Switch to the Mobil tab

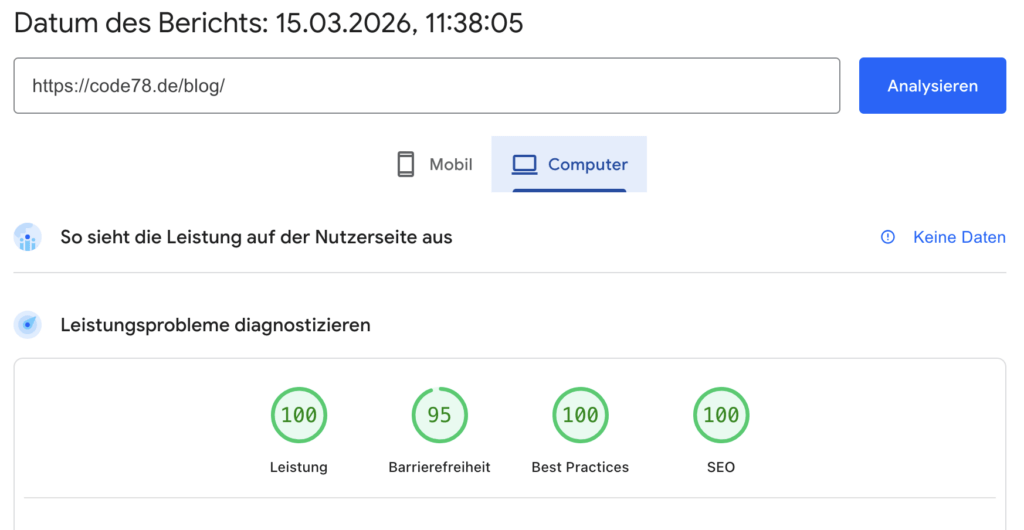(434, 164)
